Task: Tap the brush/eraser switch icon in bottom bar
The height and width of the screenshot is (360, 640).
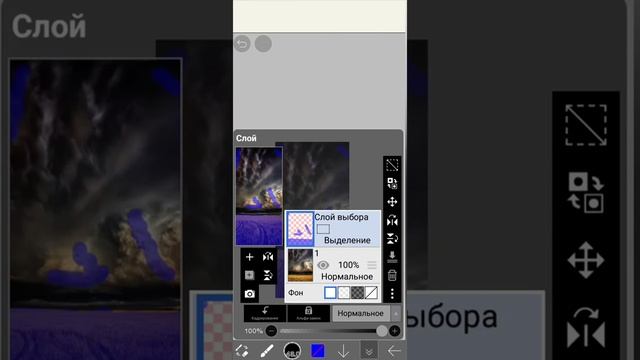Action: point(242,351)
